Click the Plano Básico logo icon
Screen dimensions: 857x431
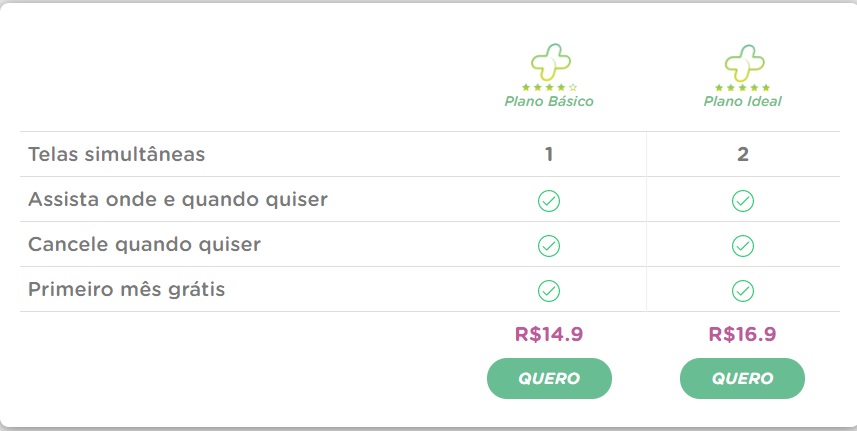pyautogui.click(x=549, y=63)
